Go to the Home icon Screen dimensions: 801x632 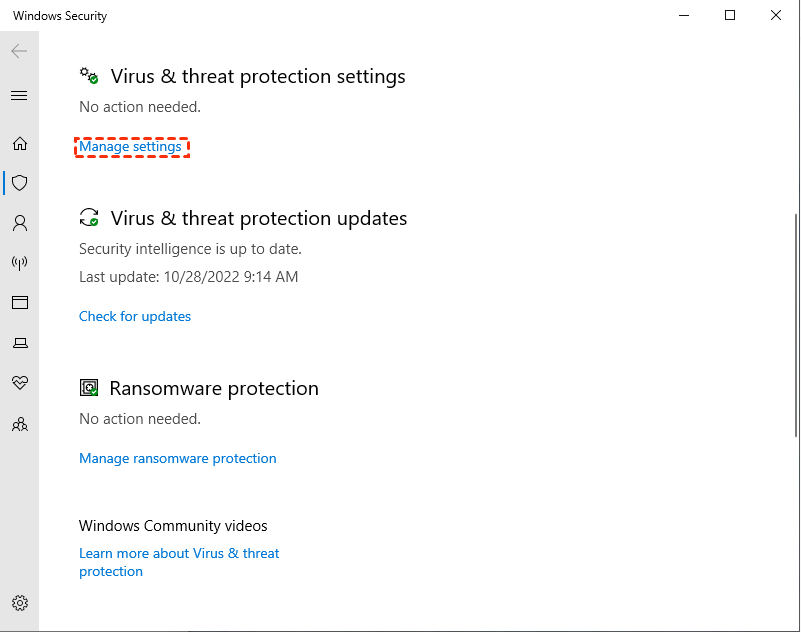point(19,144)
